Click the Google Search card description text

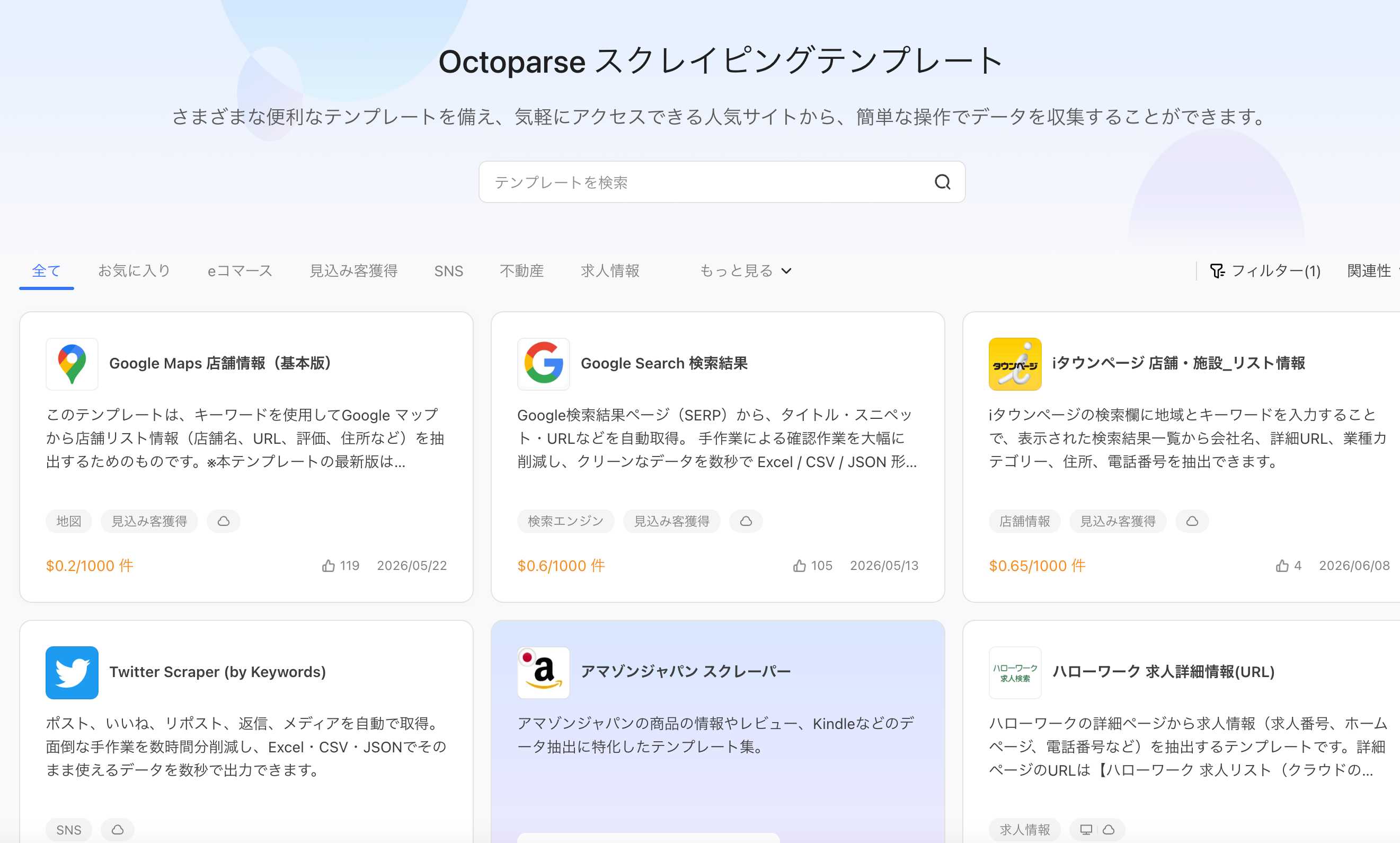pos(717,438)
